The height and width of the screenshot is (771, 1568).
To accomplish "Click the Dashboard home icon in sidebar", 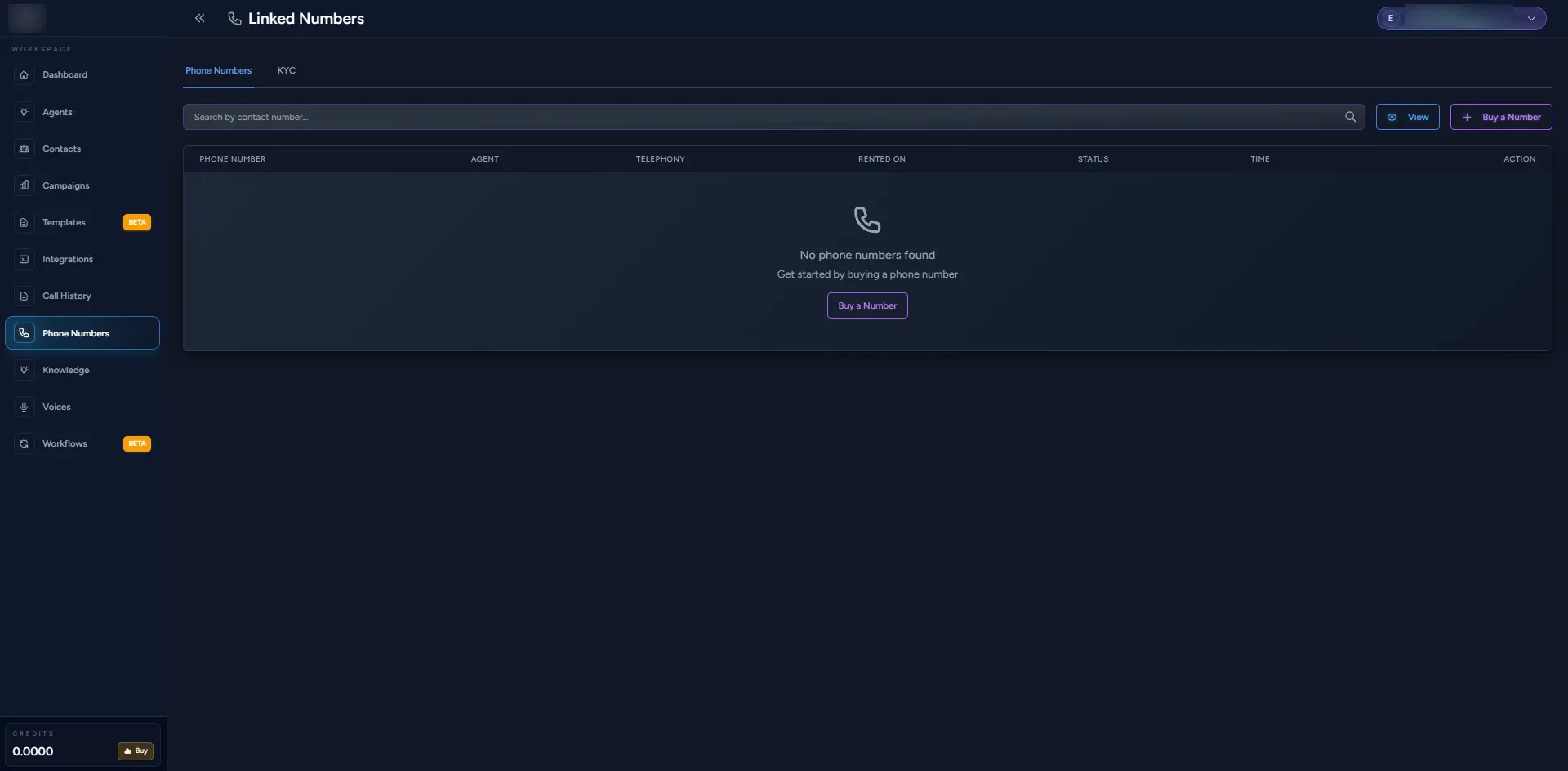I will click(24, 74).
